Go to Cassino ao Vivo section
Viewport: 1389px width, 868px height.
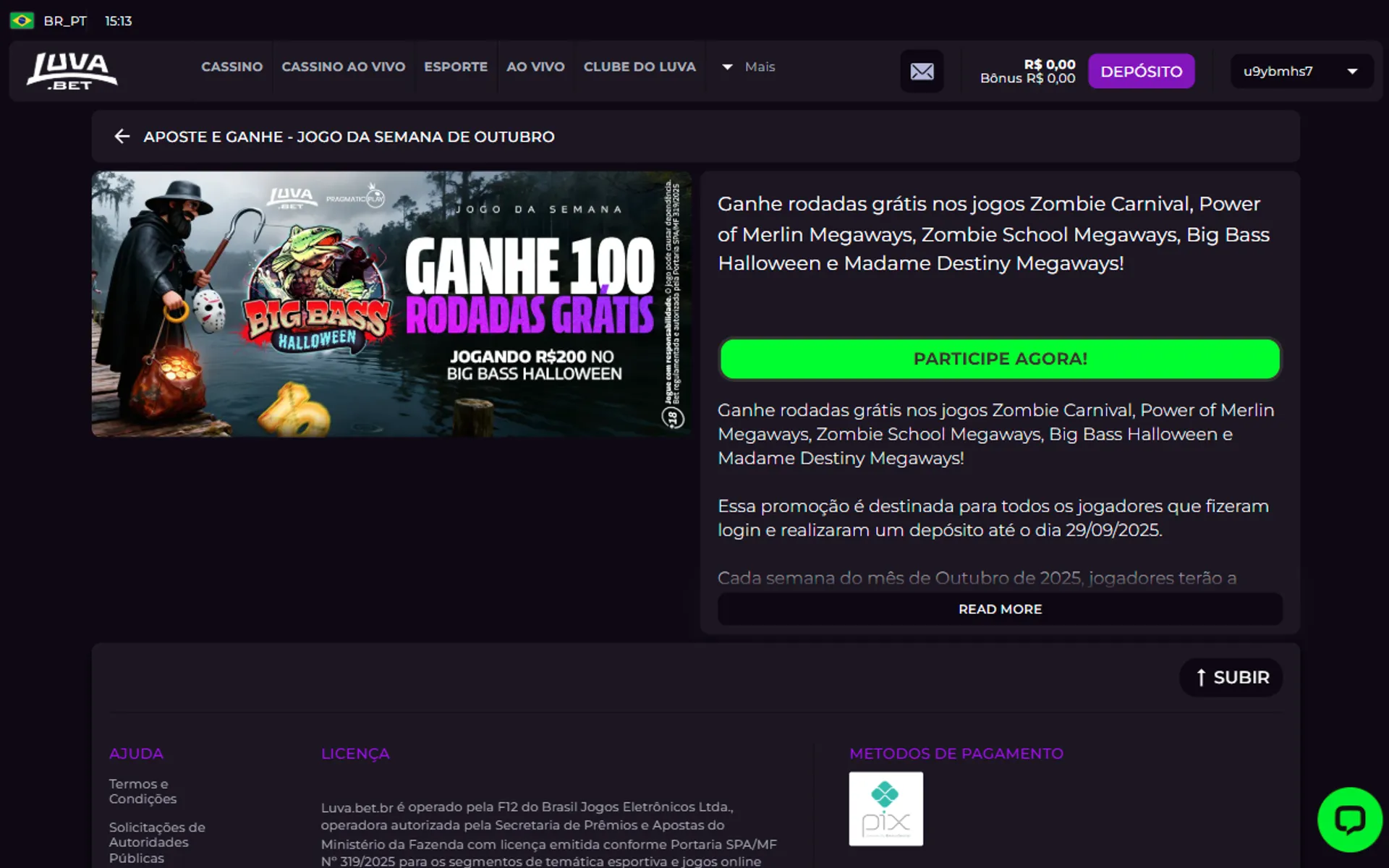(343, 67)
